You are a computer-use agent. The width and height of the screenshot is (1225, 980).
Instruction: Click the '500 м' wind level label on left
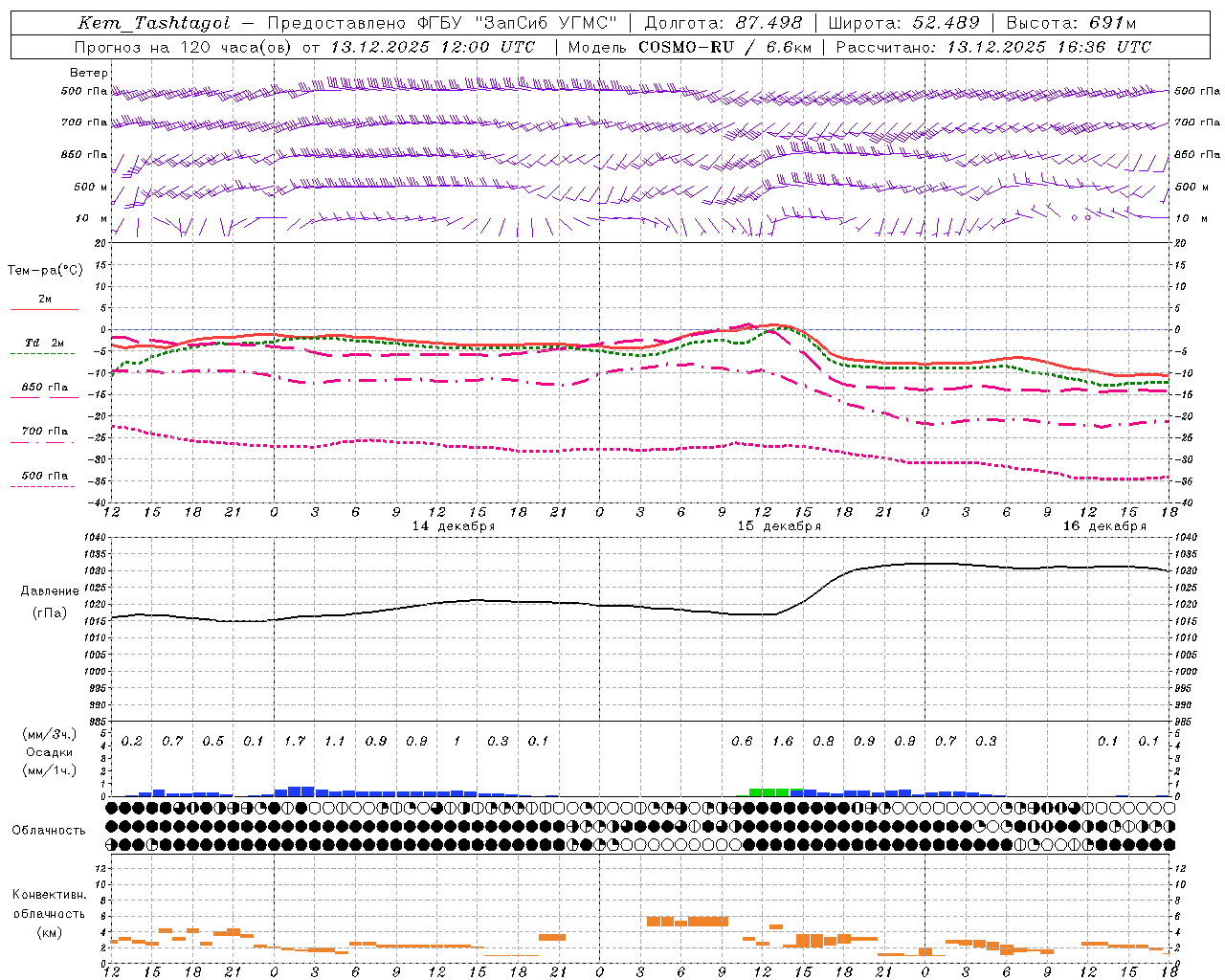91,187
